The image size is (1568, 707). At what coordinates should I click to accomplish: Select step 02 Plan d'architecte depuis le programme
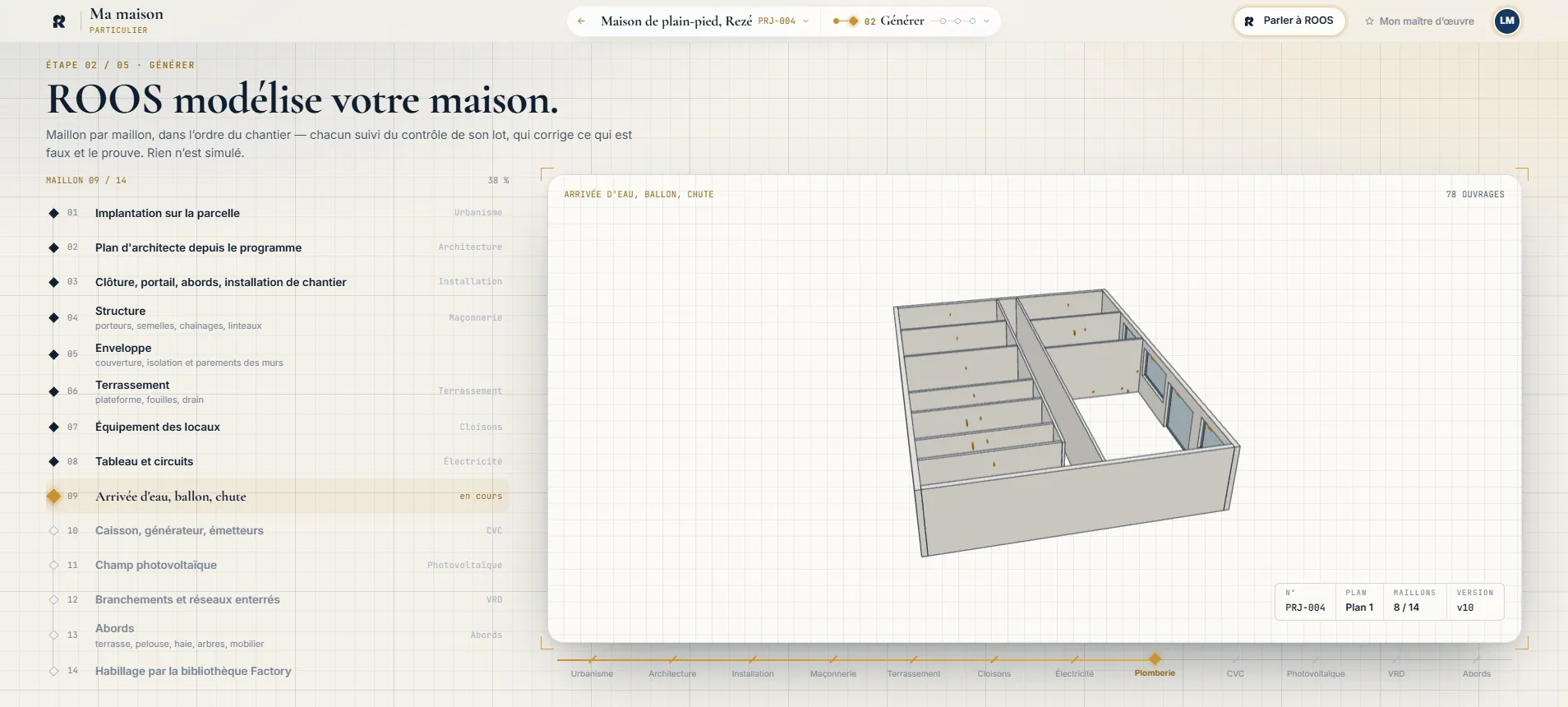(277, 247)
